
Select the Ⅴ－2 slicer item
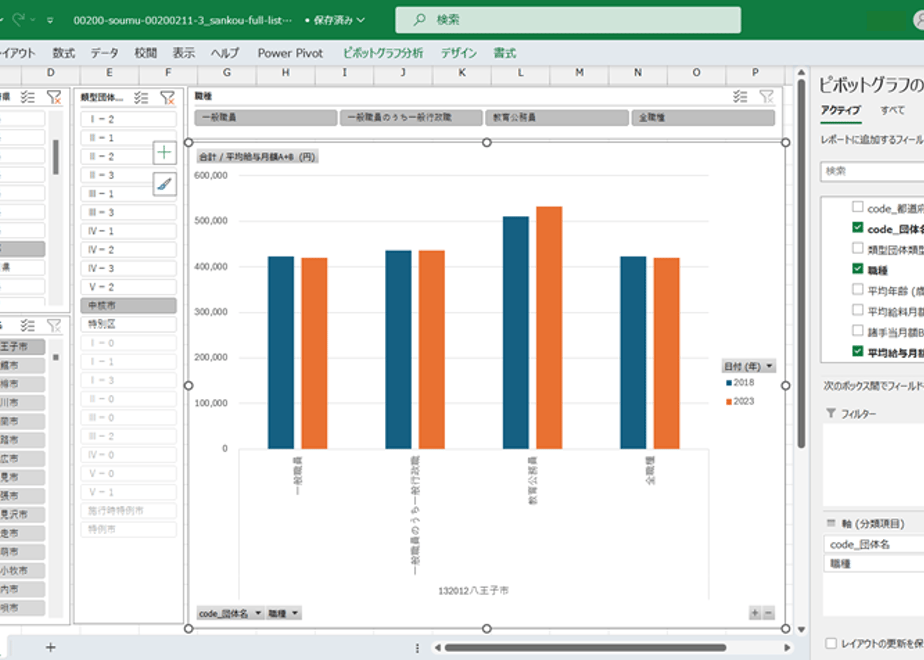128,287
